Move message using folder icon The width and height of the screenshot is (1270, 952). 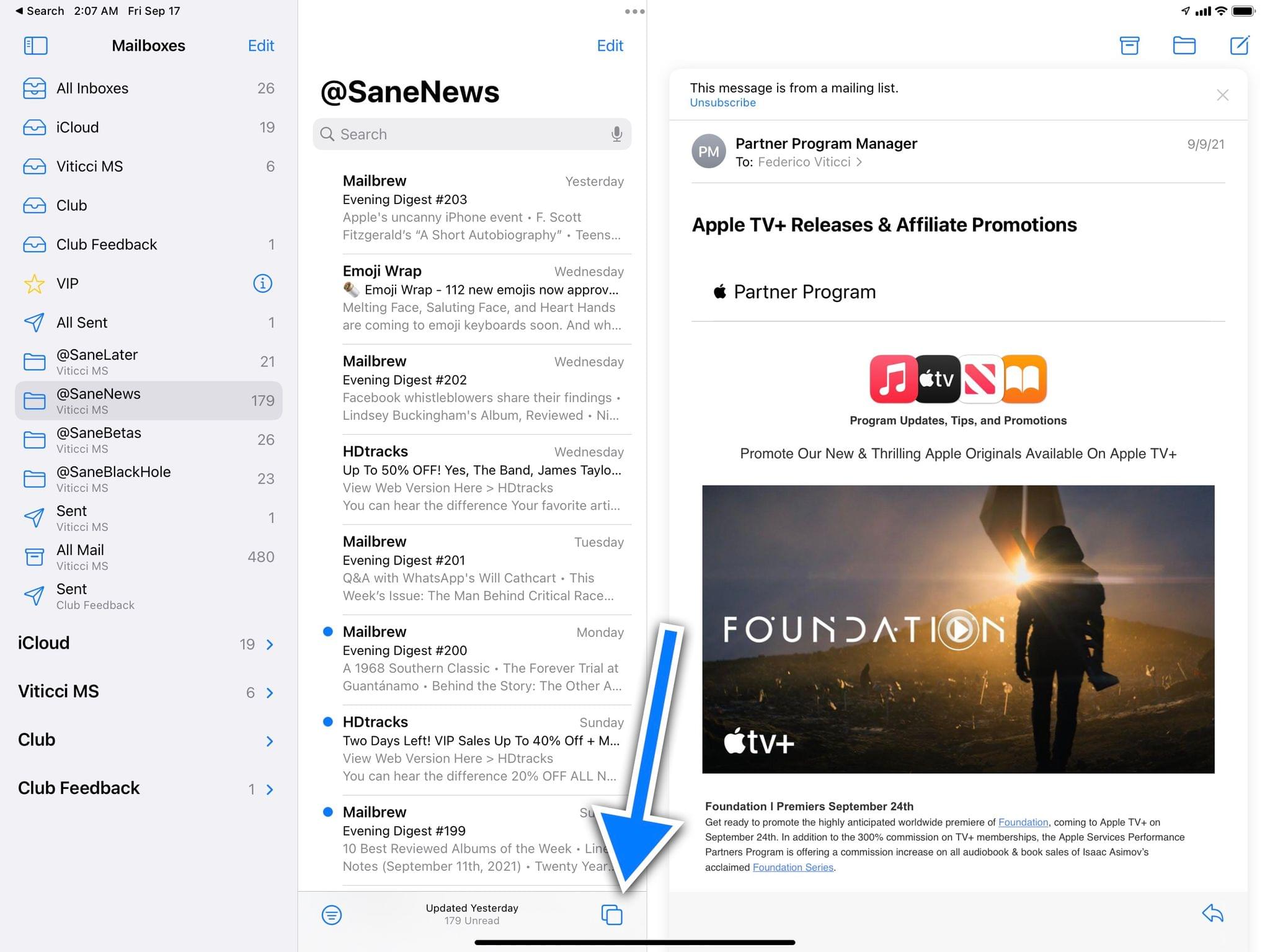click(1184, 45)
